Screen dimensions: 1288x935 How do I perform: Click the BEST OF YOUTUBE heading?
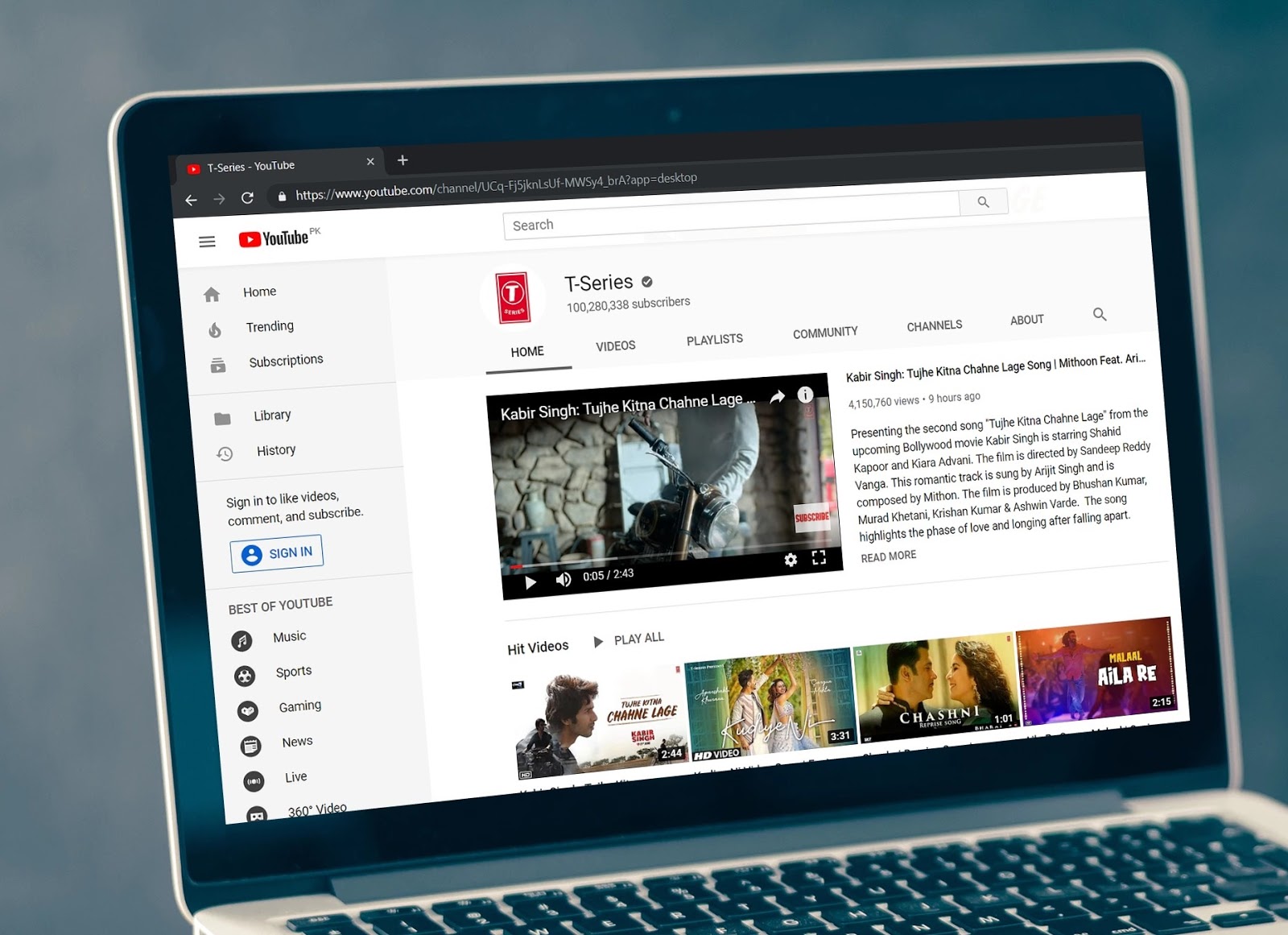280,606
